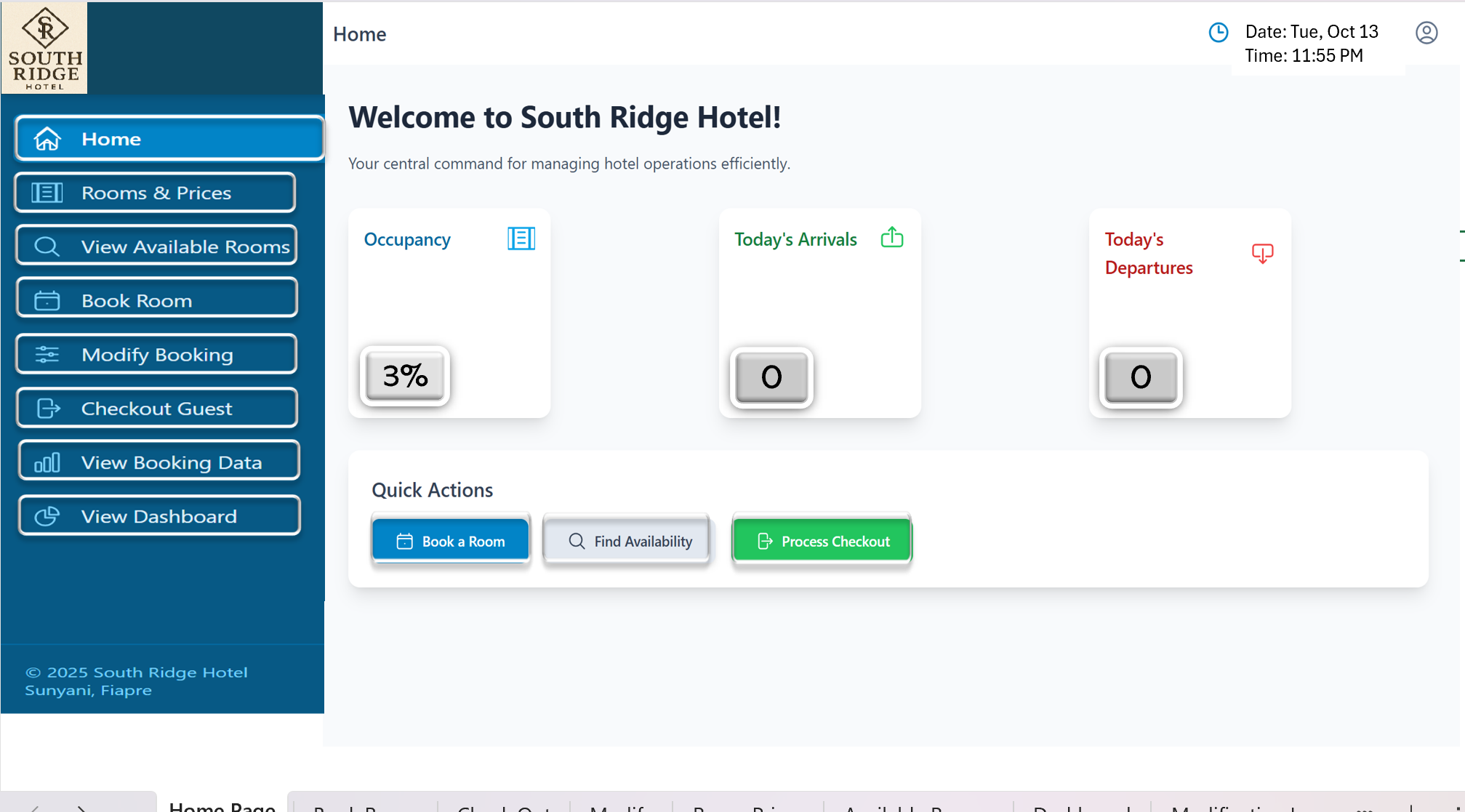This screenshot has height=812, width=1465.
Task: Click the red Today's Departures icon
Action: tap(1263, 253)
